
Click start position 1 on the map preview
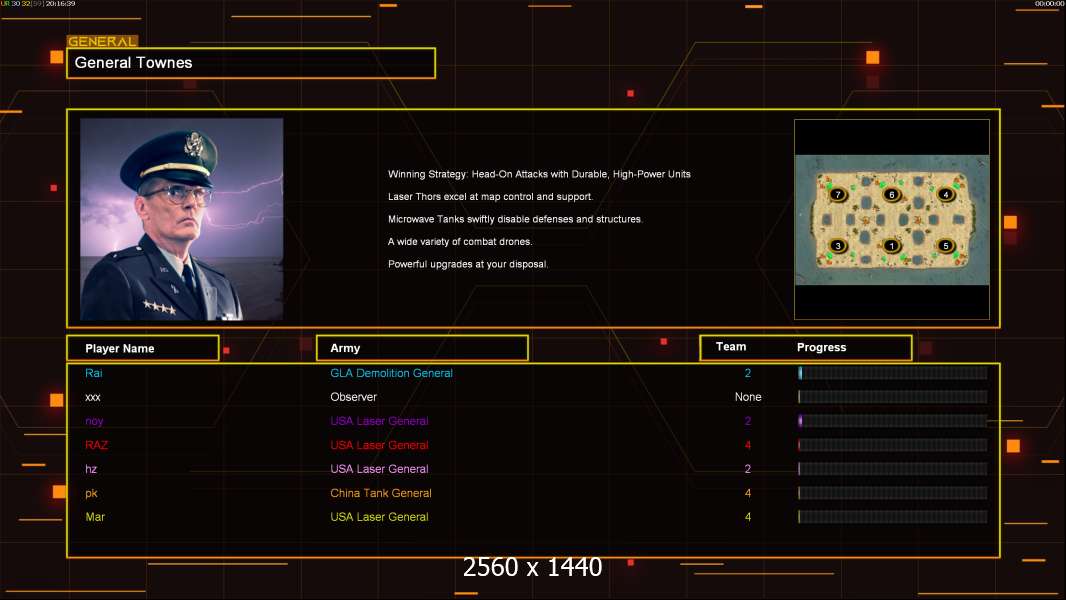[891, 246]
